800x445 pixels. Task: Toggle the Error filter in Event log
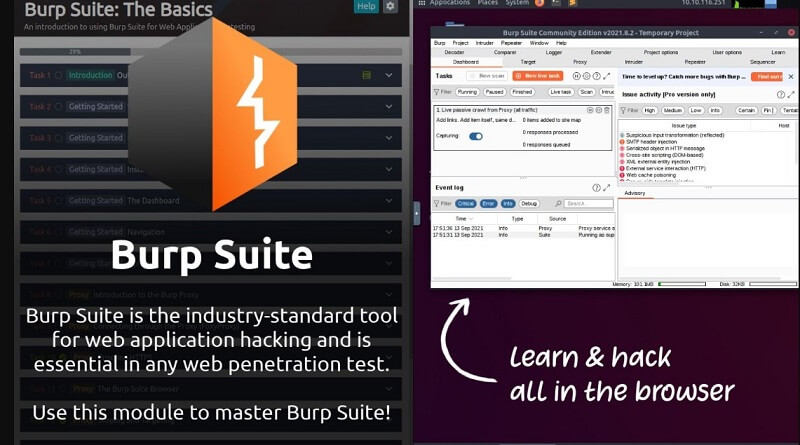(x=488, y=204)
